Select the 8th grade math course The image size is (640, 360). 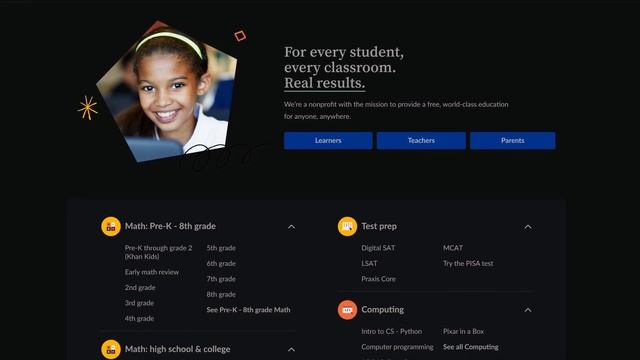221,294
